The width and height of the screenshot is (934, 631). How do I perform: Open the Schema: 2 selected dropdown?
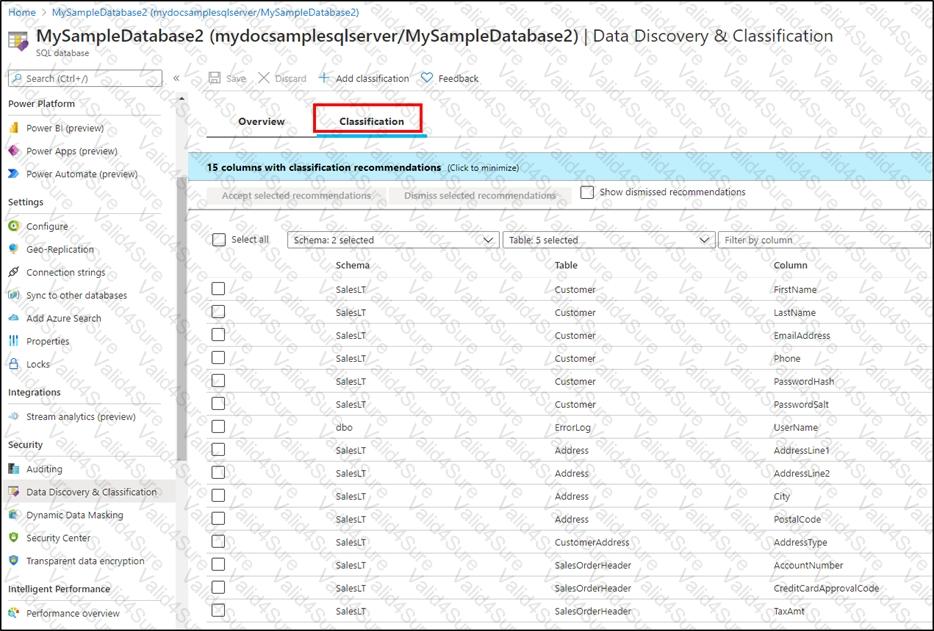click(392, 240)
